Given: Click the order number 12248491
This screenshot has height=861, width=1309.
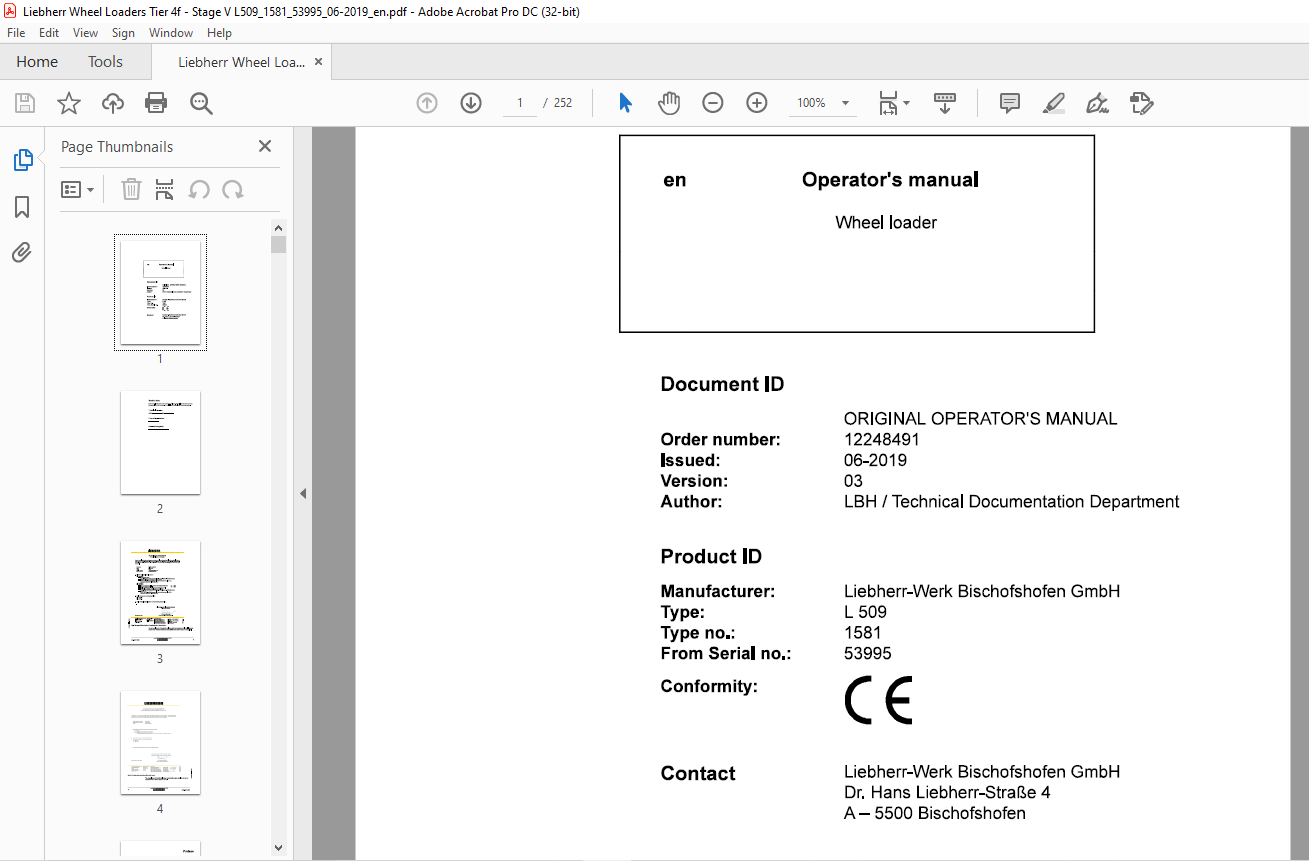Looking at the screenshot, I should (881, 440).
